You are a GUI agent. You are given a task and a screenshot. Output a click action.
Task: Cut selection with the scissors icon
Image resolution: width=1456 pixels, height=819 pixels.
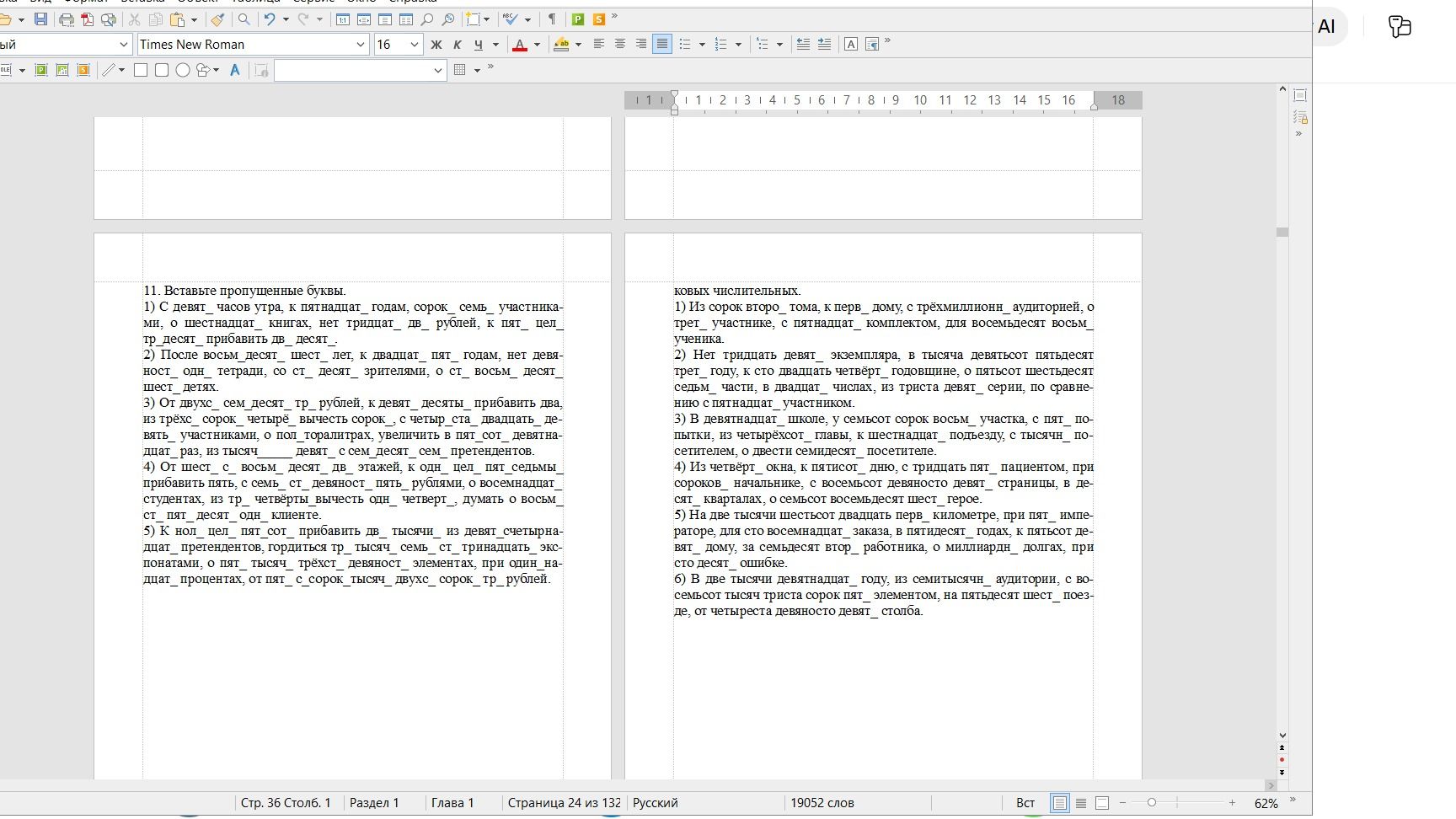(134, 19)
